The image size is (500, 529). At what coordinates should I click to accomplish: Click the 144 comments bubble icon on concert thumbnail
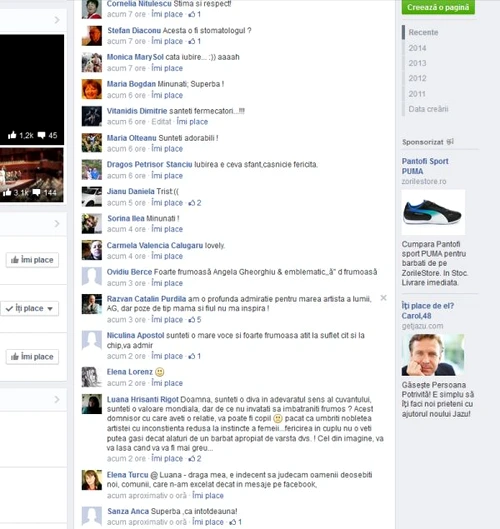pos(36,193)
